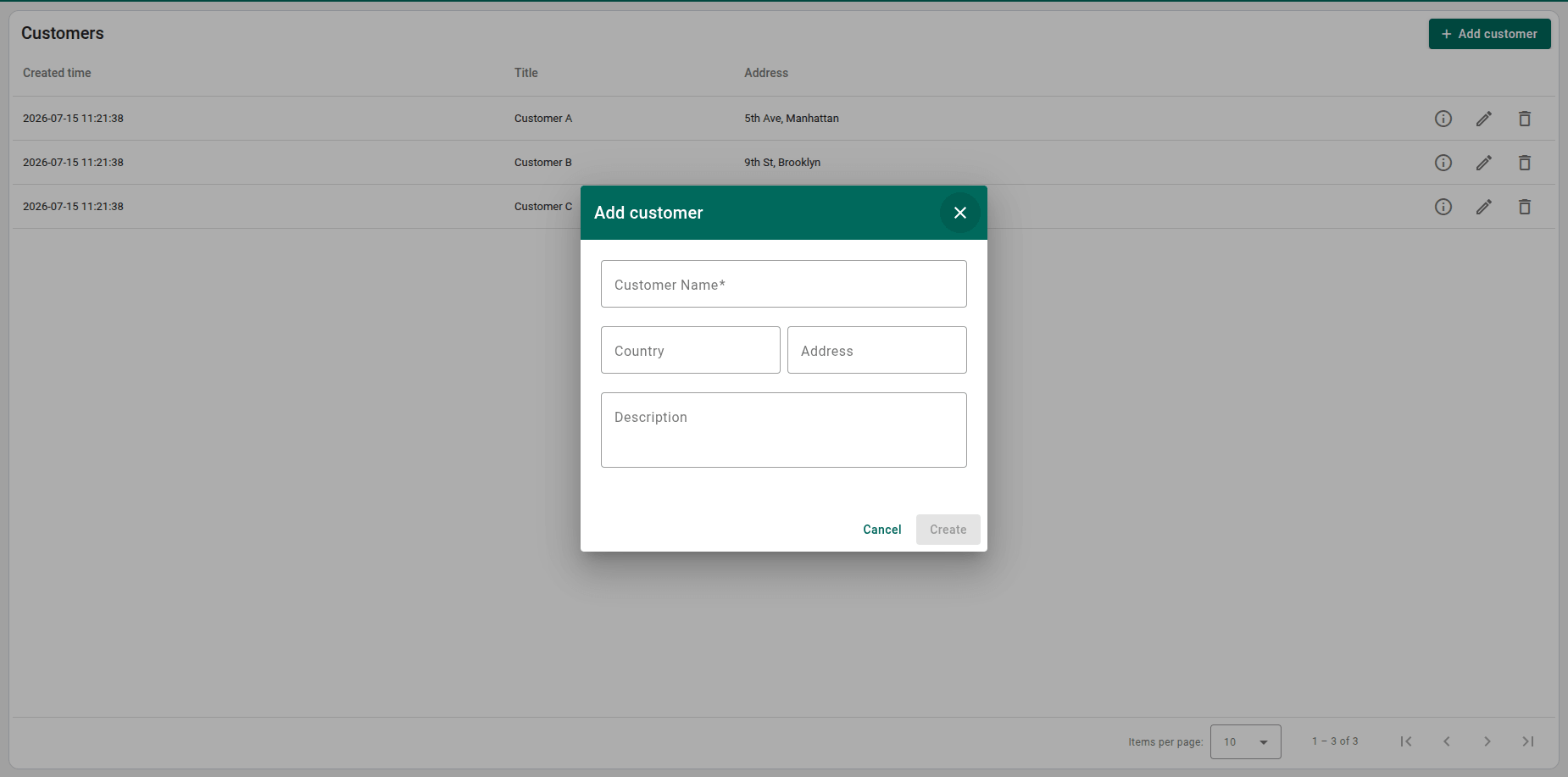Open details info for Customer B
The width and height of the screenshot is (1568, 777).
click(1443, 163)
